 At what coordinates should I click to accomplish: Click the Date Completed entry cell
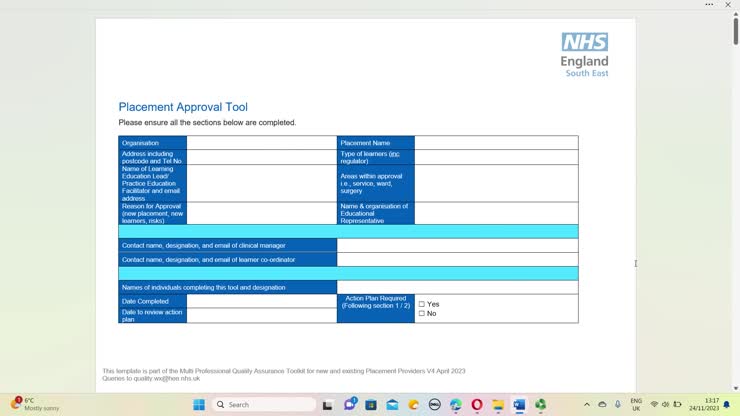coord(261,301)
